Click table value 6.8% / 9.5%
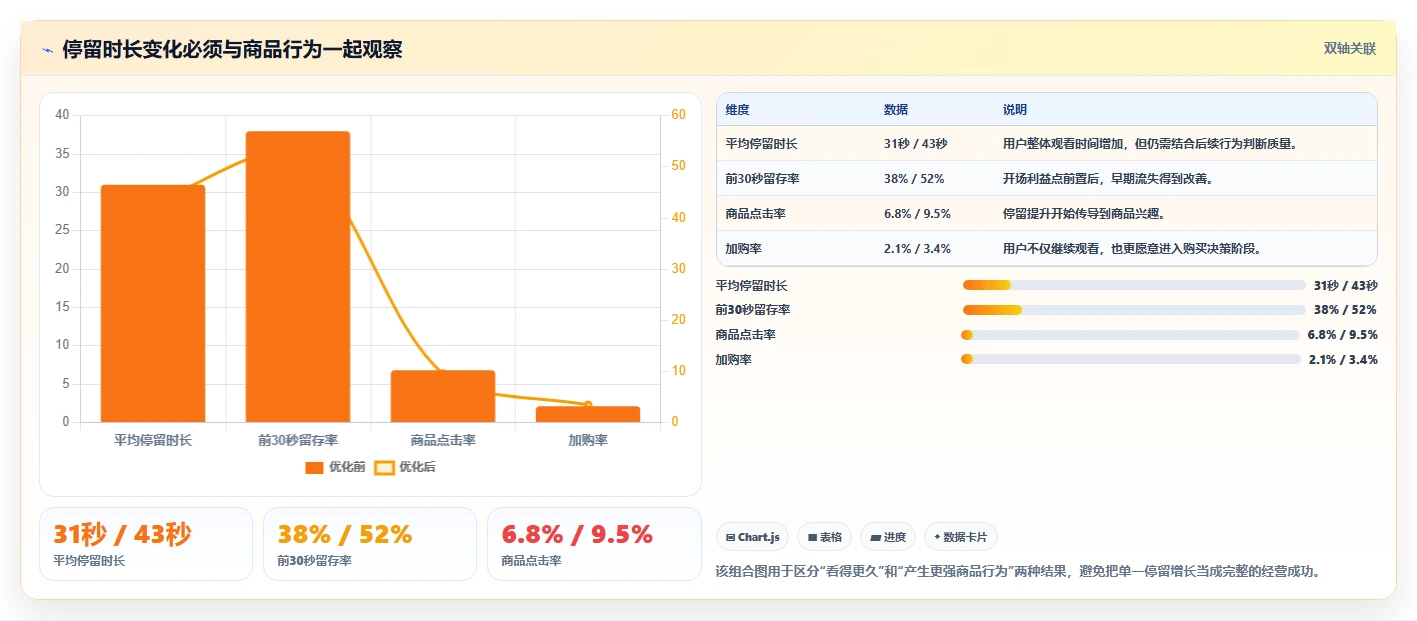This screenshot has height=621, width=1417. pos(917,213)
